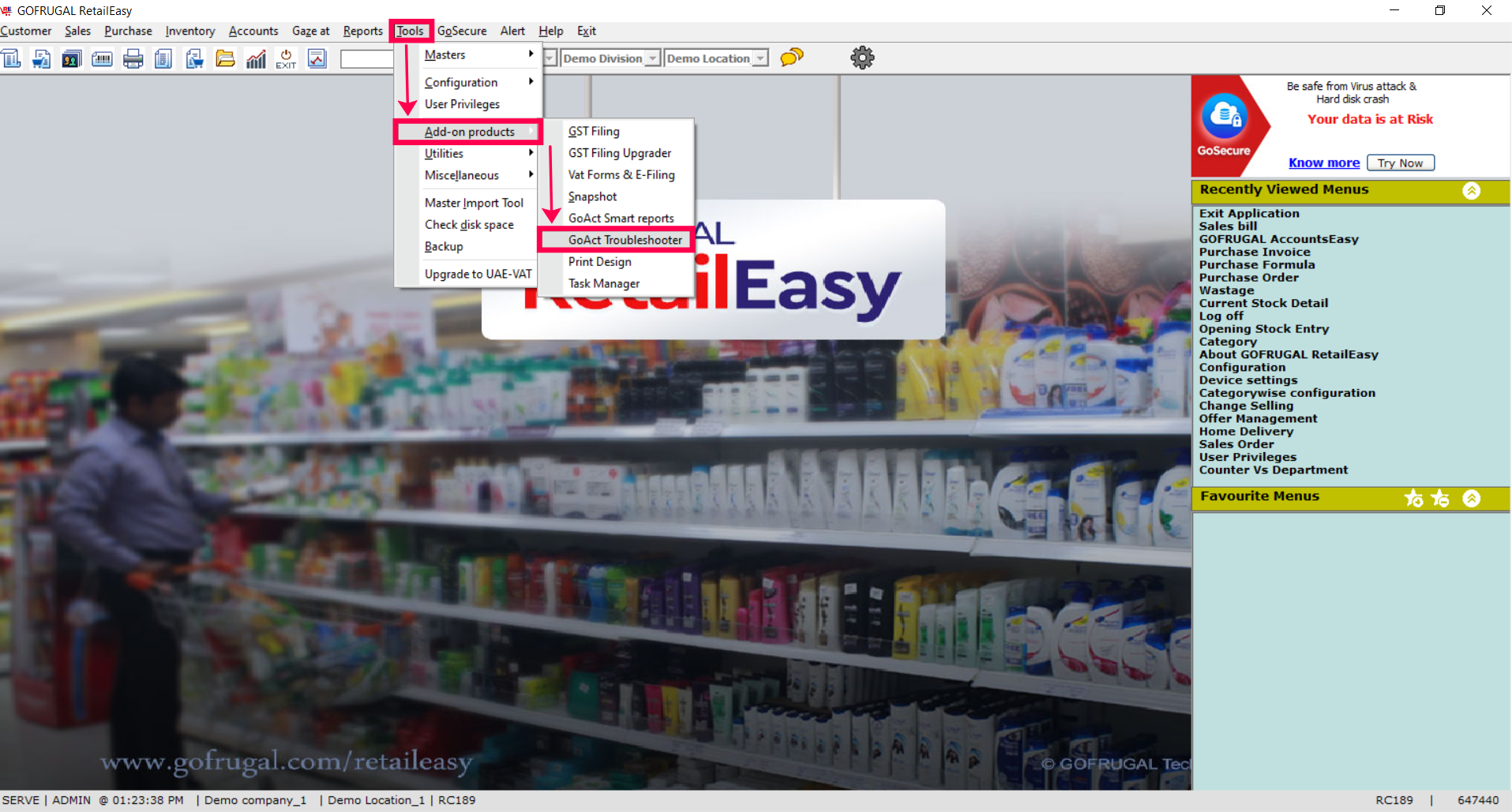The image size is (1512, 812).
Task: Open recently viewed Sales bill
Action: [x=1228, y=226]
